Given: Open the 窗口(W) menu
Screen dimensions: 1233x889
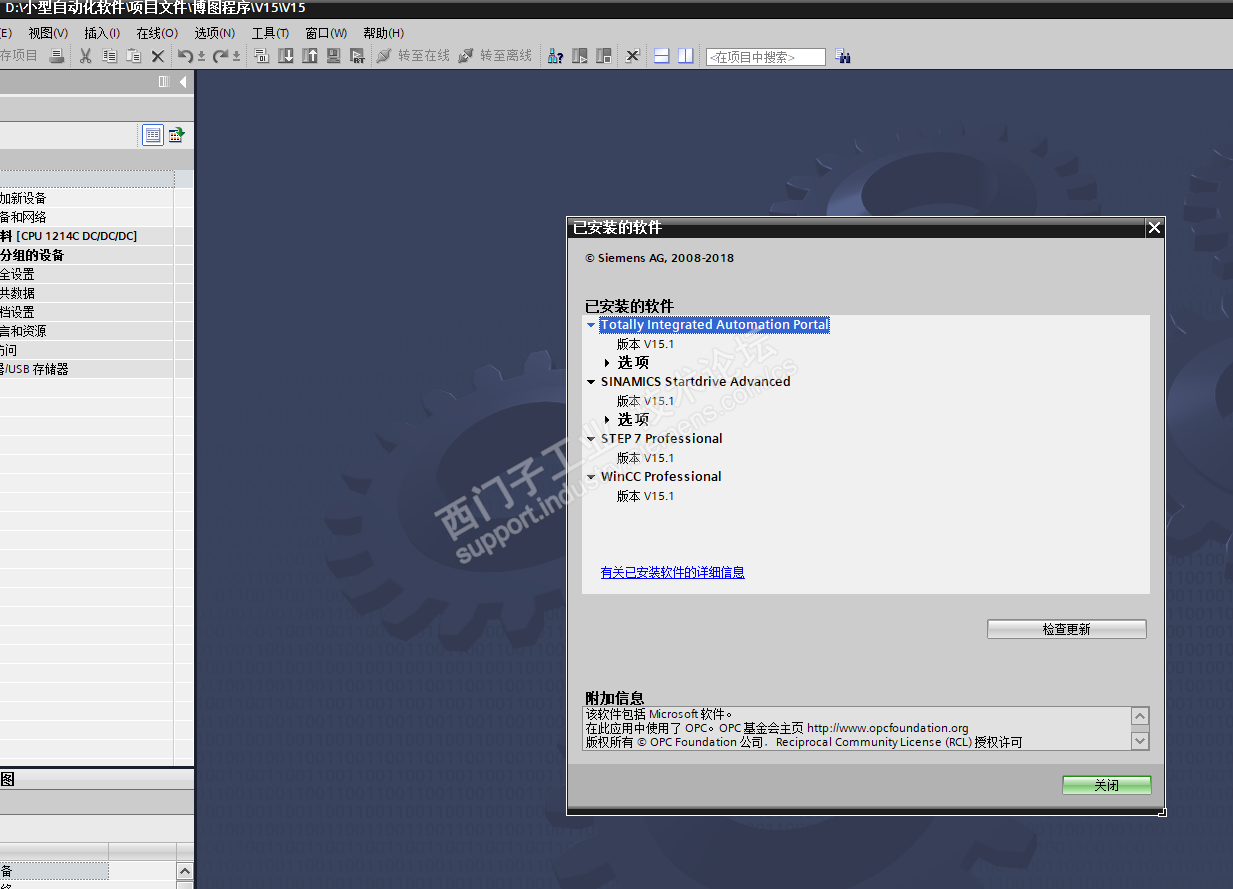Looking at the screenshot, I should pos(326,33).
